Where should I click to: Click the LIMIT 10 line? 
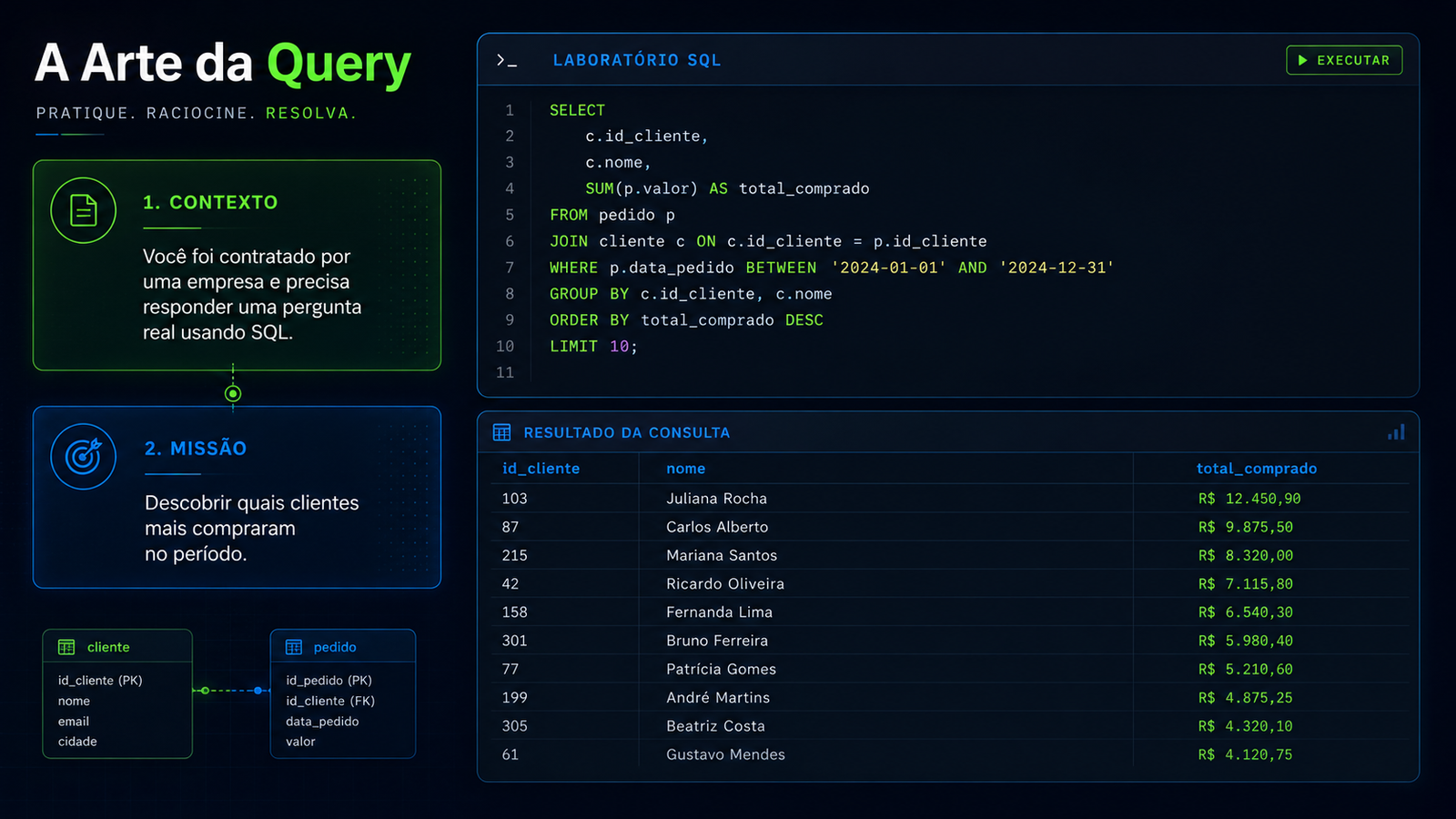pos(593,347)
